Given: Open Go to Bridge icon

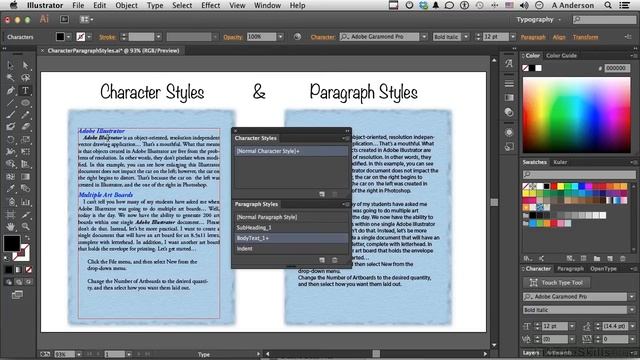Looking at the screenshot, I should click(x=64, y=19).
